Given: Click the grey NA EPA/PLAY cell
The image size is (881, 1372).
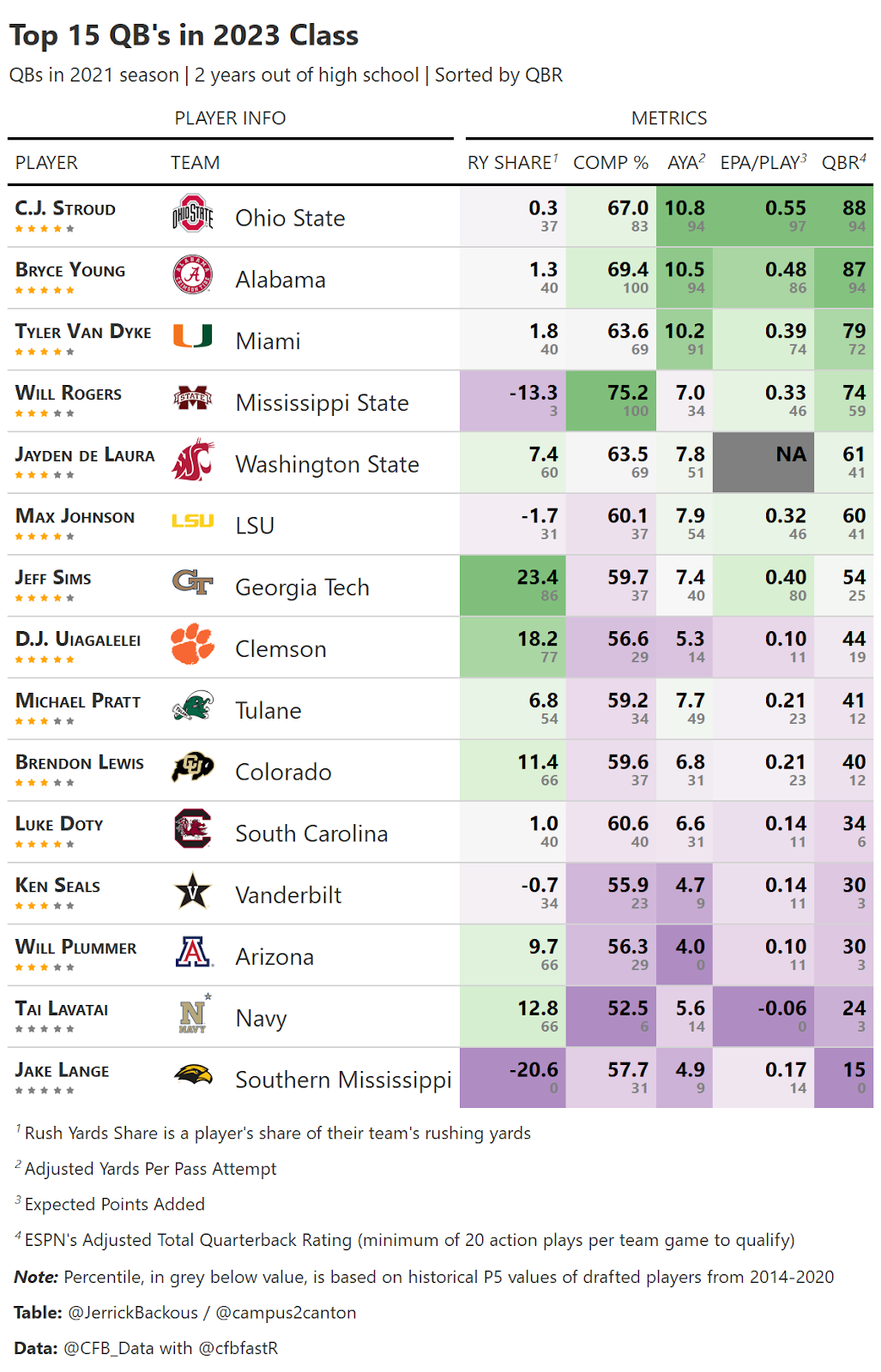Looking at the screenshot, I should point(763,462).
